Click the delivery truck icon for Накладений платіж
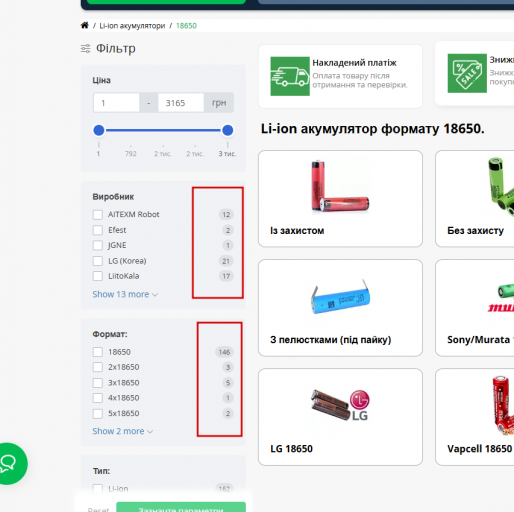Screen dimensions: 514x512 click(290, 76)
